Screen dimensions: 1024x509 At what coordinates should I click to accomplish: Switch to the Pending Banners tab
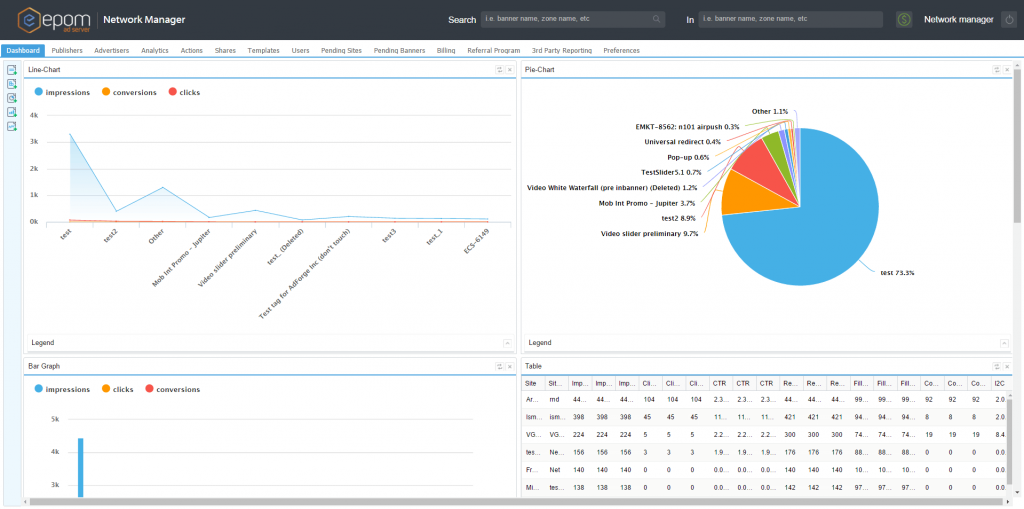coord(399,50)
